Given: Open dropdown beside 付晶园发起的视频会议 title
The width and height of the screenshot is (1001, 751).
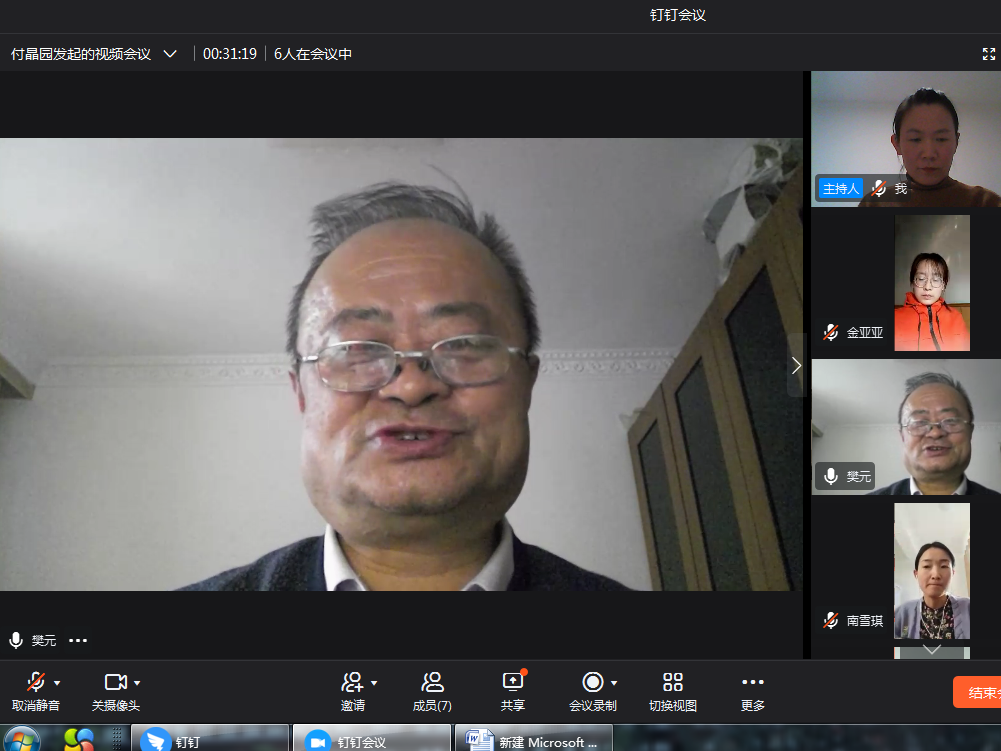Looking at the screenshot, I should (170, 54).
